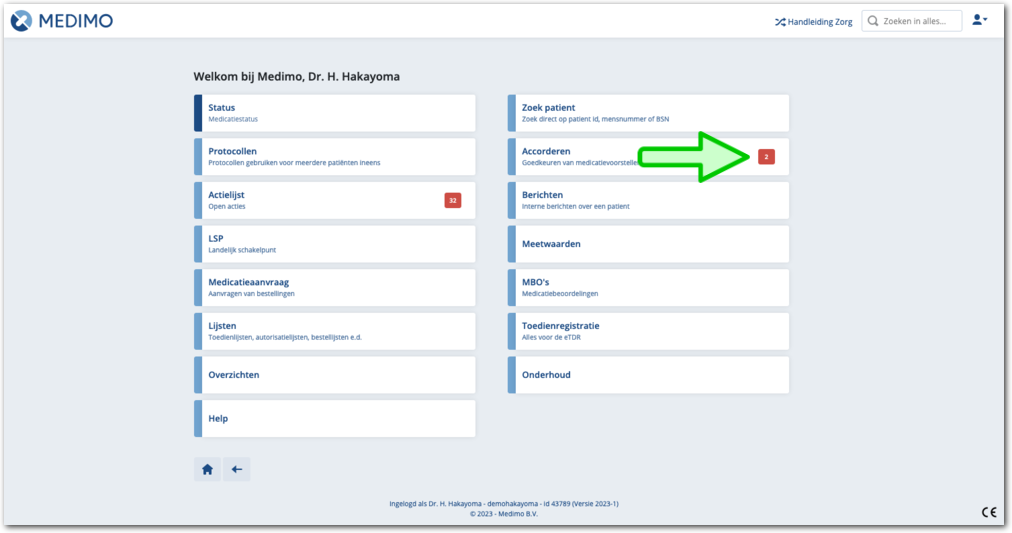This screenshot has height=533, width=1012.
Task: Click the Medimo logo icon
Action: (x=22, y=21)
